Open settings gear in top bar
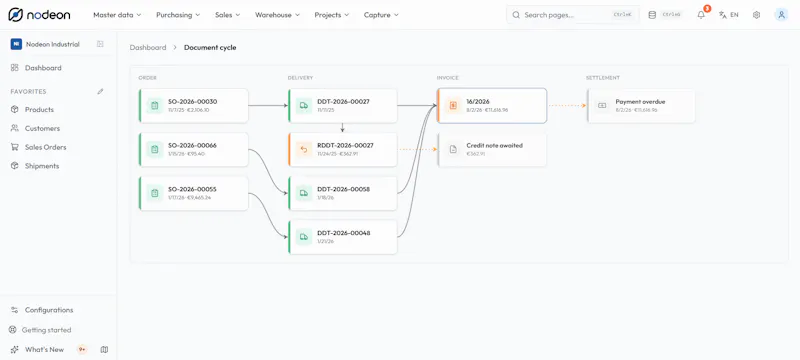Viewport: 800px width, 360px height. click(757, 15)
